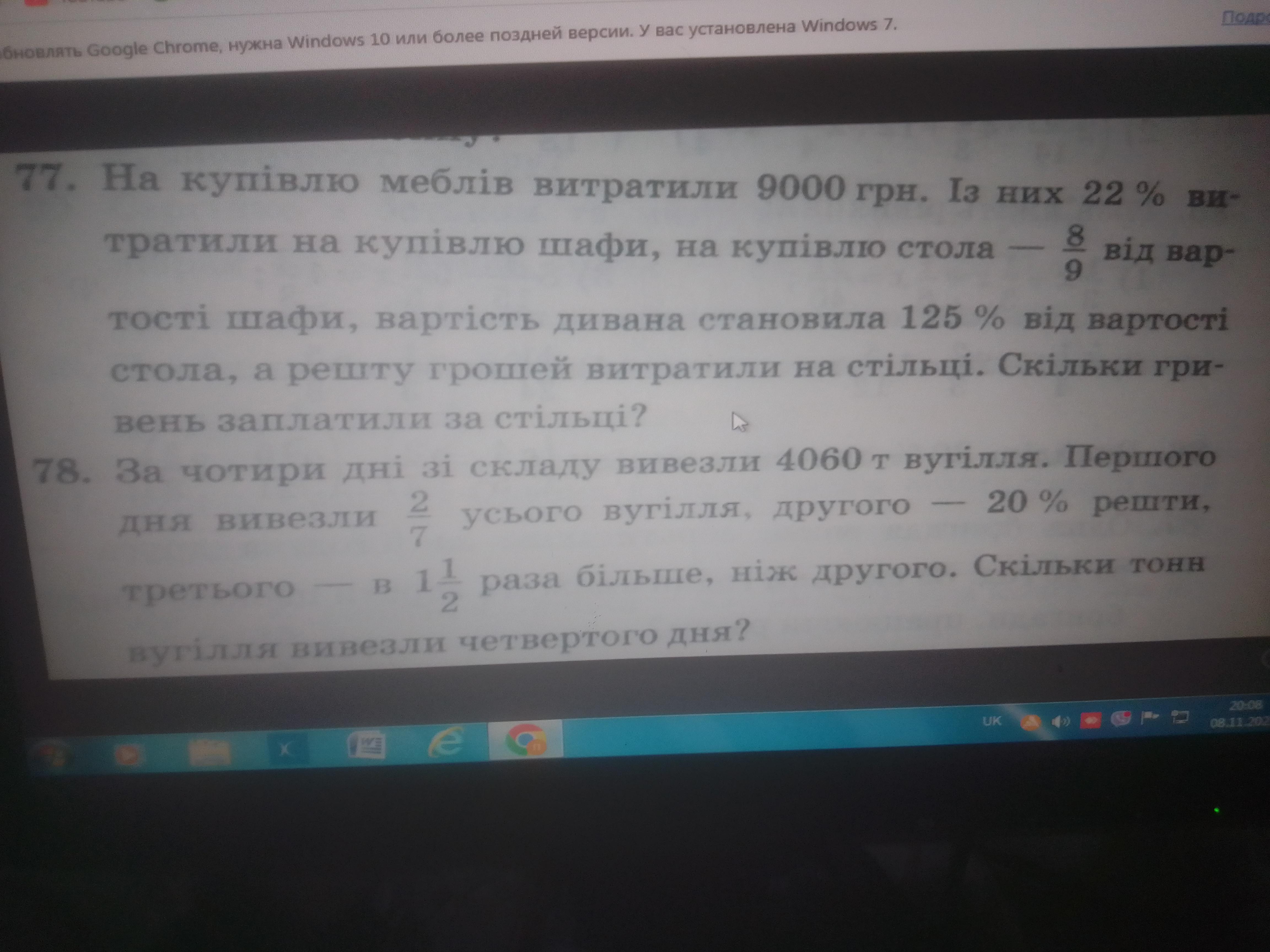Viewport: 1270px width, 952px height.
Task: Click the UK language indicator
Action: click(x=992, y=721)
